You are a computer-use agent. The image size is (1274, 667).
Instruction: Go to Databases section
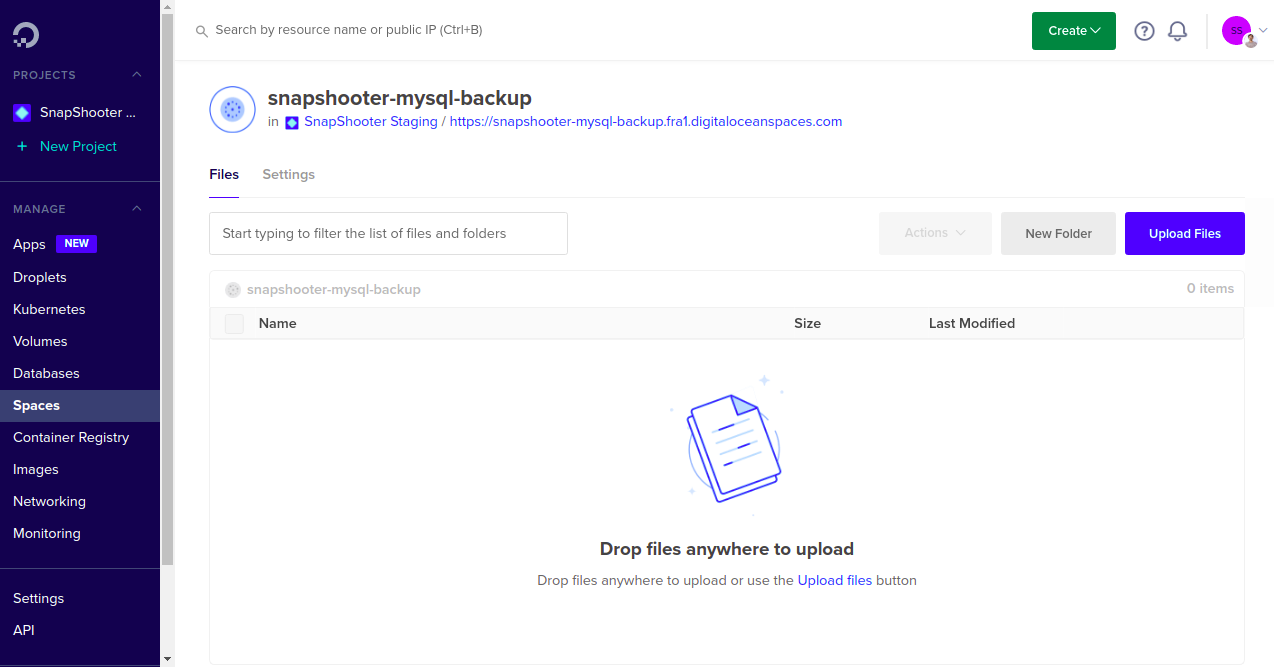point(46,373)
